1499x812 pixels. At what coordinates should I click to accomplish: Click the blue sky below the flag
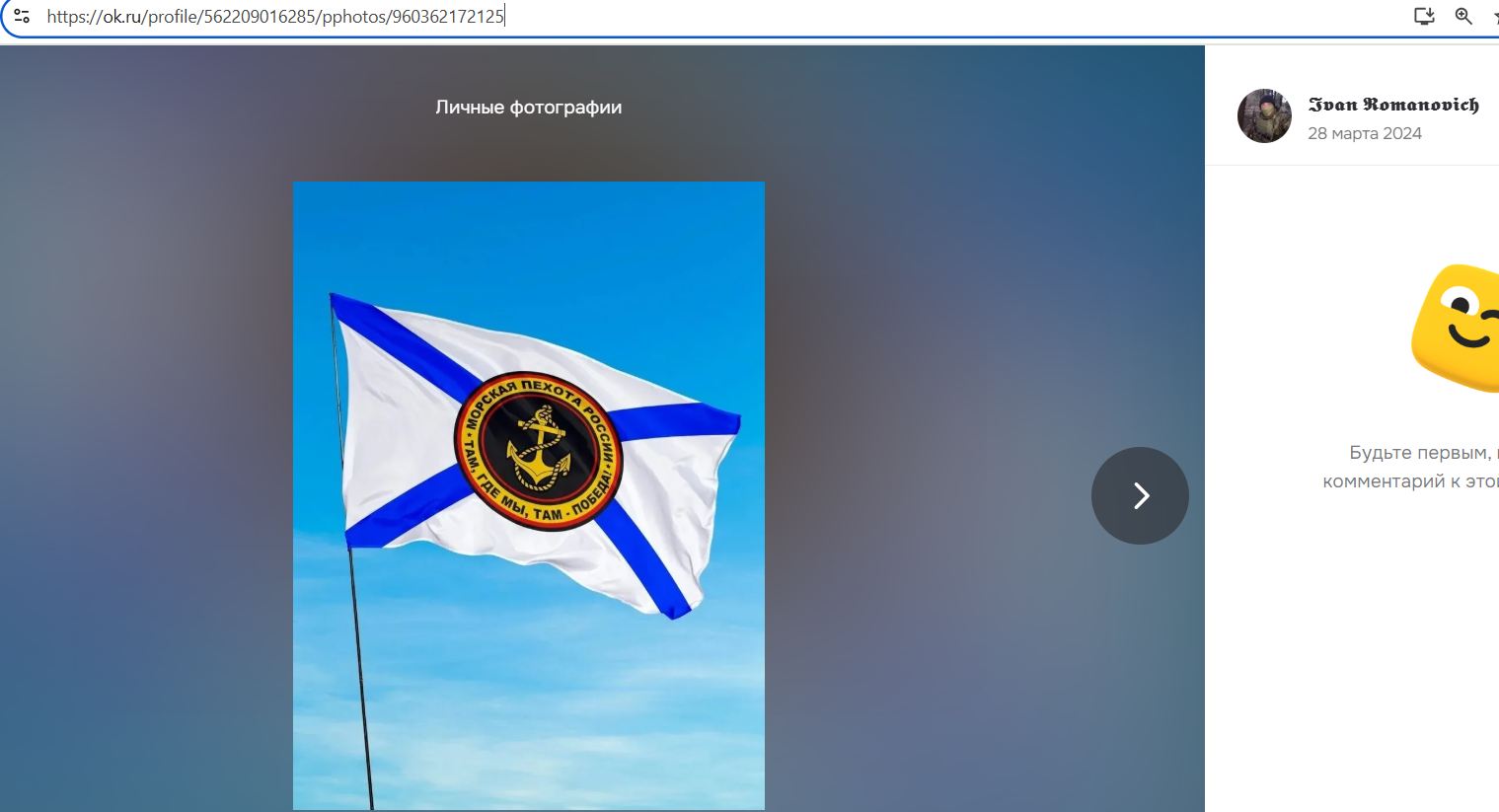point(553,710)
